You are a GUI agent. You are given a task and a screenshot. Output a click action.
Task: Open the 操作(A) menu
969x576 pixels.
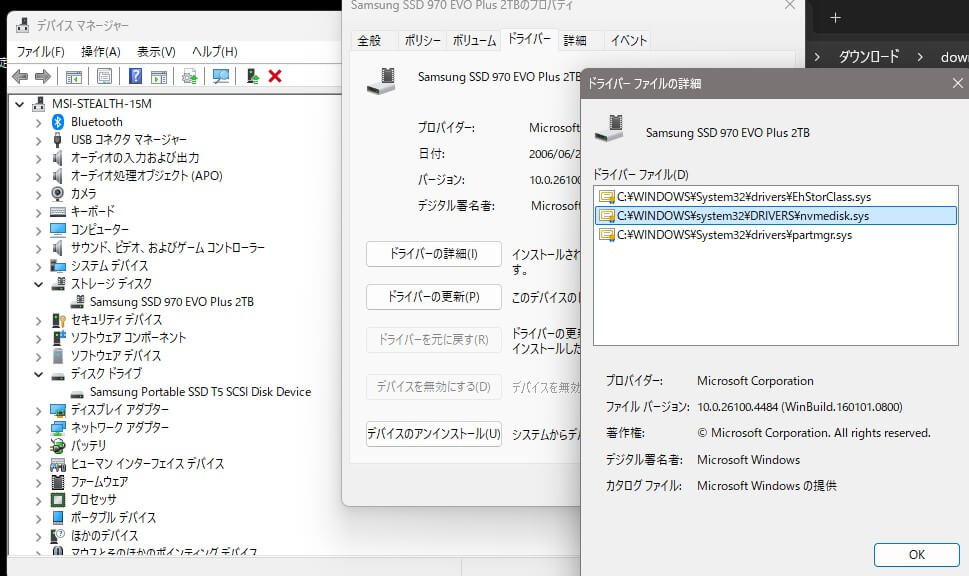tap(100, 51)
